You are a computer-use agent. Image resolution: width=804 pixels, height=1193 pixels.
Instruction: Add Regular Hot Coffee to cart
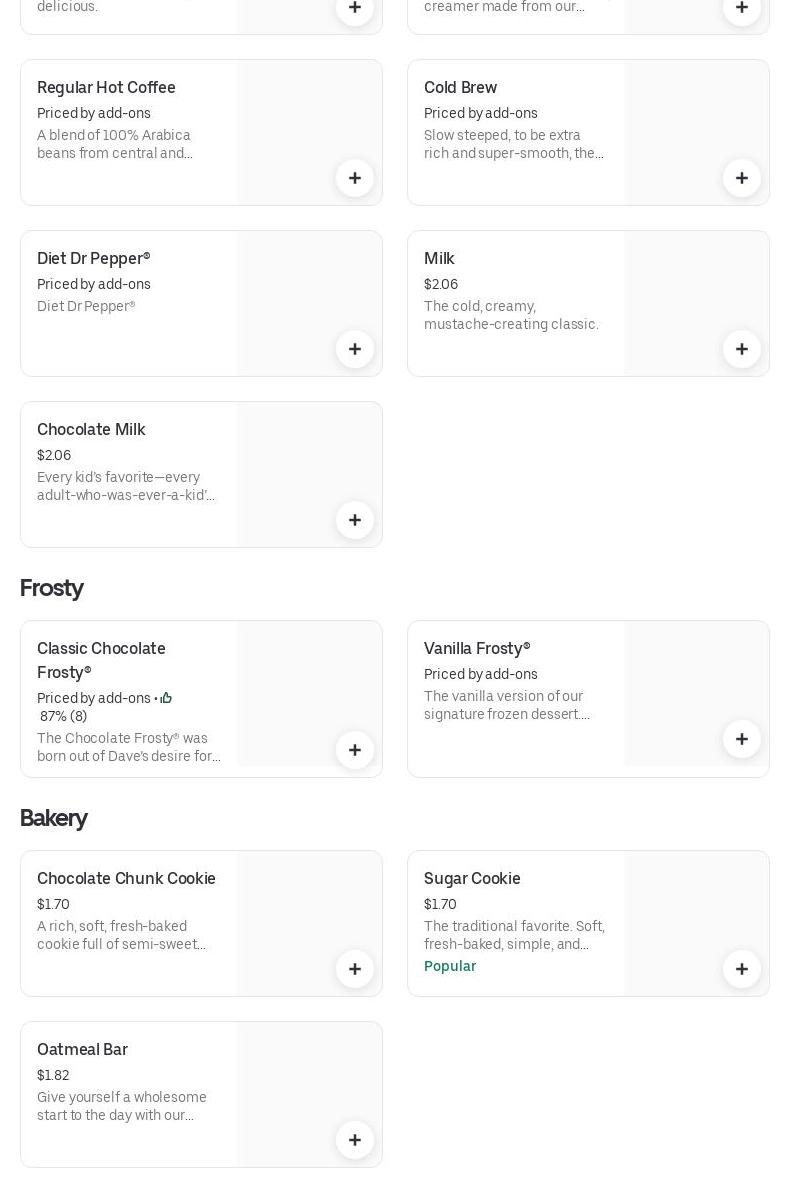355,178
